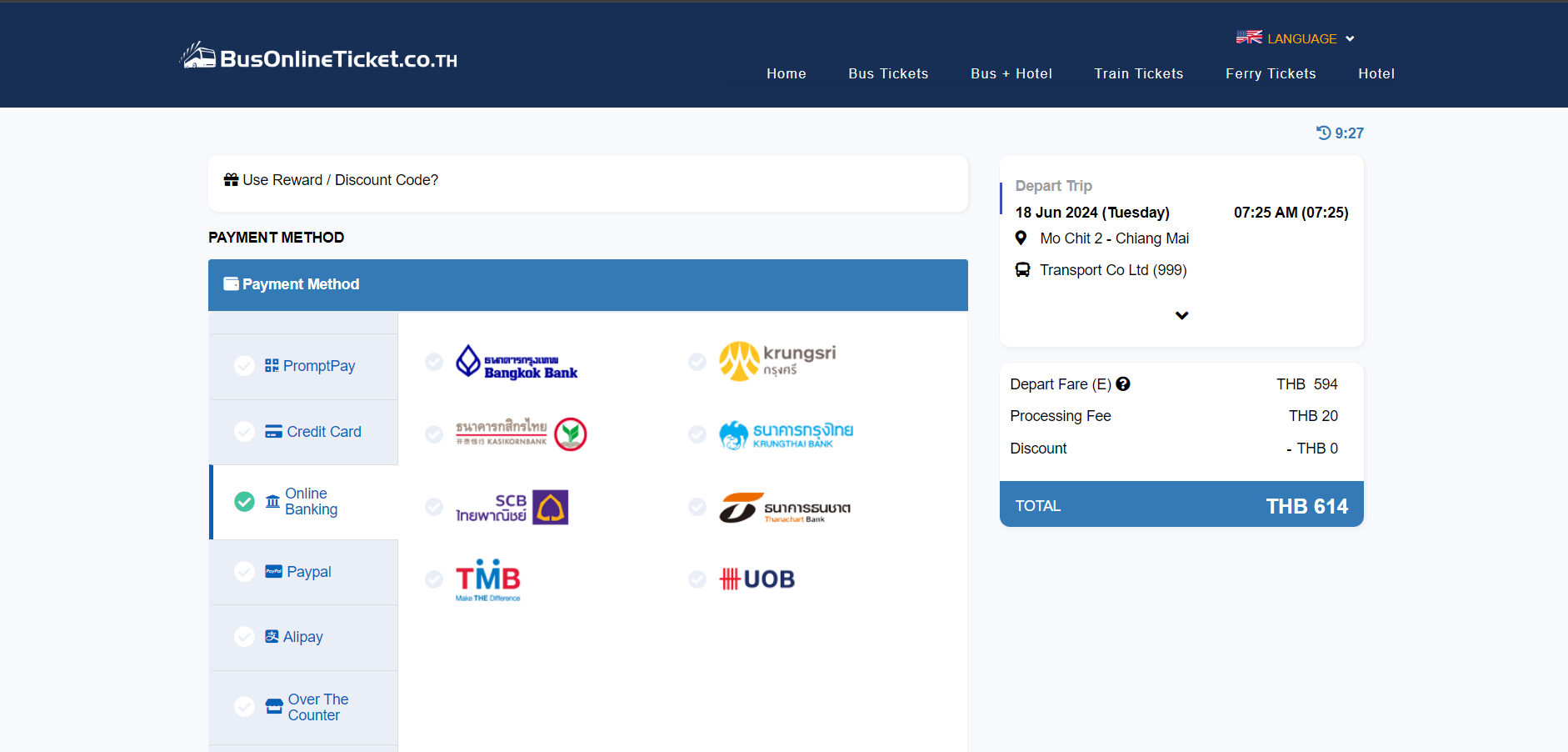Click the 9:27 timer text
Image resolution: width=1568 pixels, height=752 pixels.
[1349, 133]
